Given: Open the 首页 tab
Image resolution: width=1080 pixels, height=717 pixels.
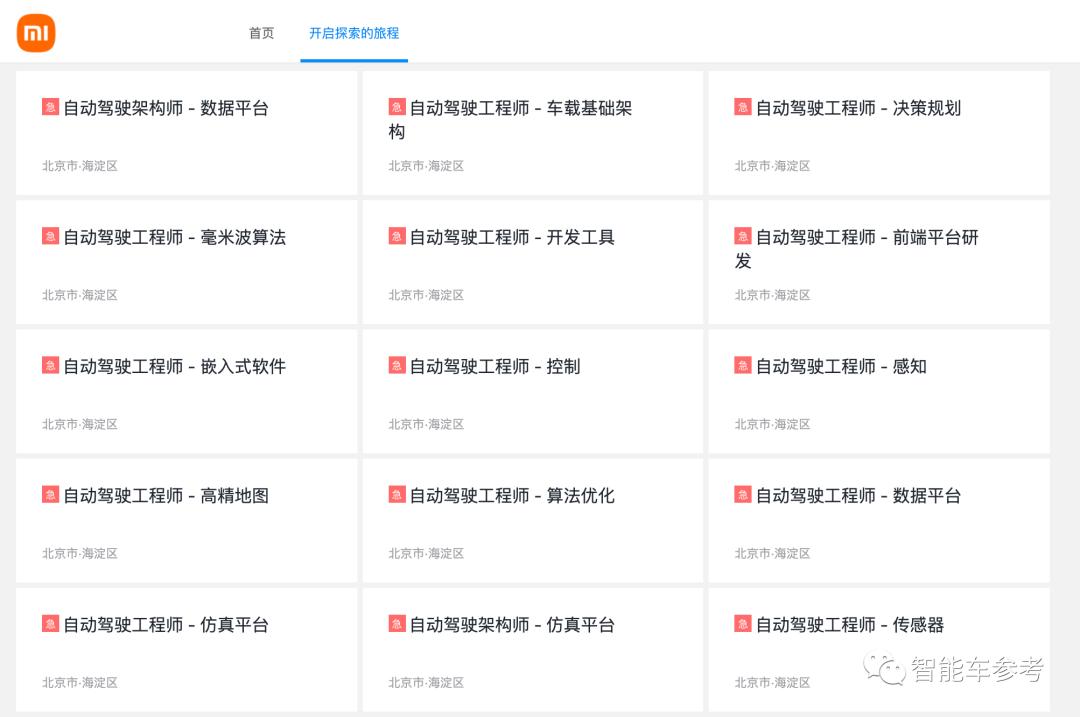Looking at the screenshot, I should tap(261, 33).
